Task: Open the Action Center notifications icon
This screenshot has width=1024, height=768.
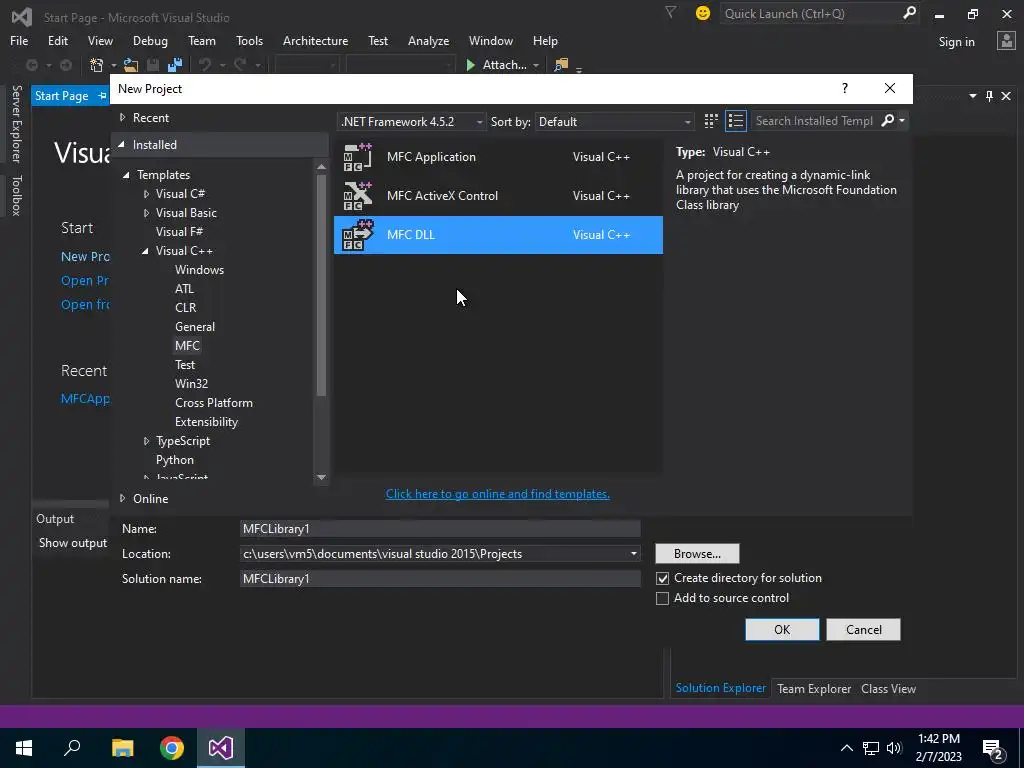Action: click(993, 748)
